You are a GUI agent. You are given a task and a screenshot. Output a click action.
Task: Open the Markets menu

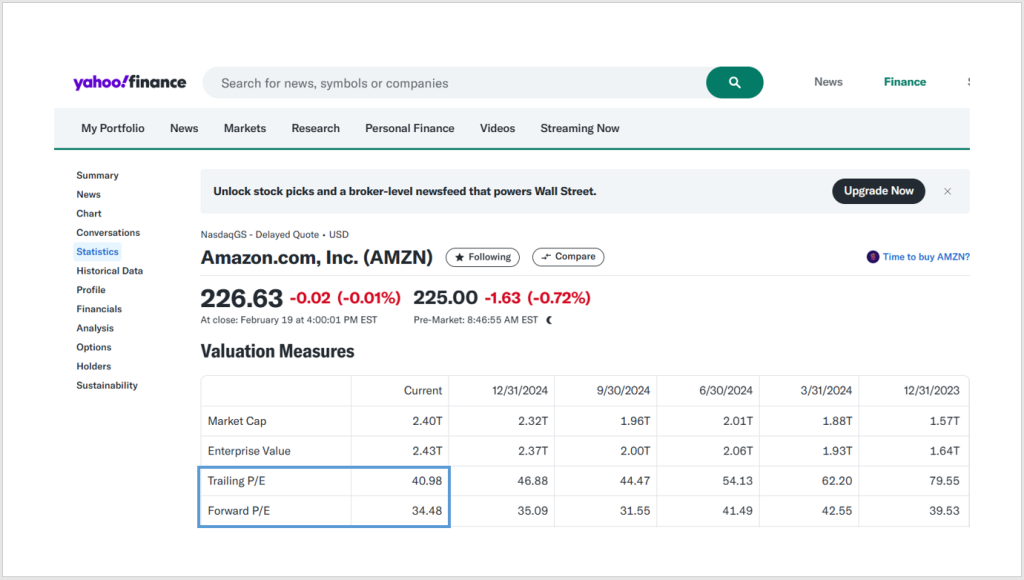(245, 128)
